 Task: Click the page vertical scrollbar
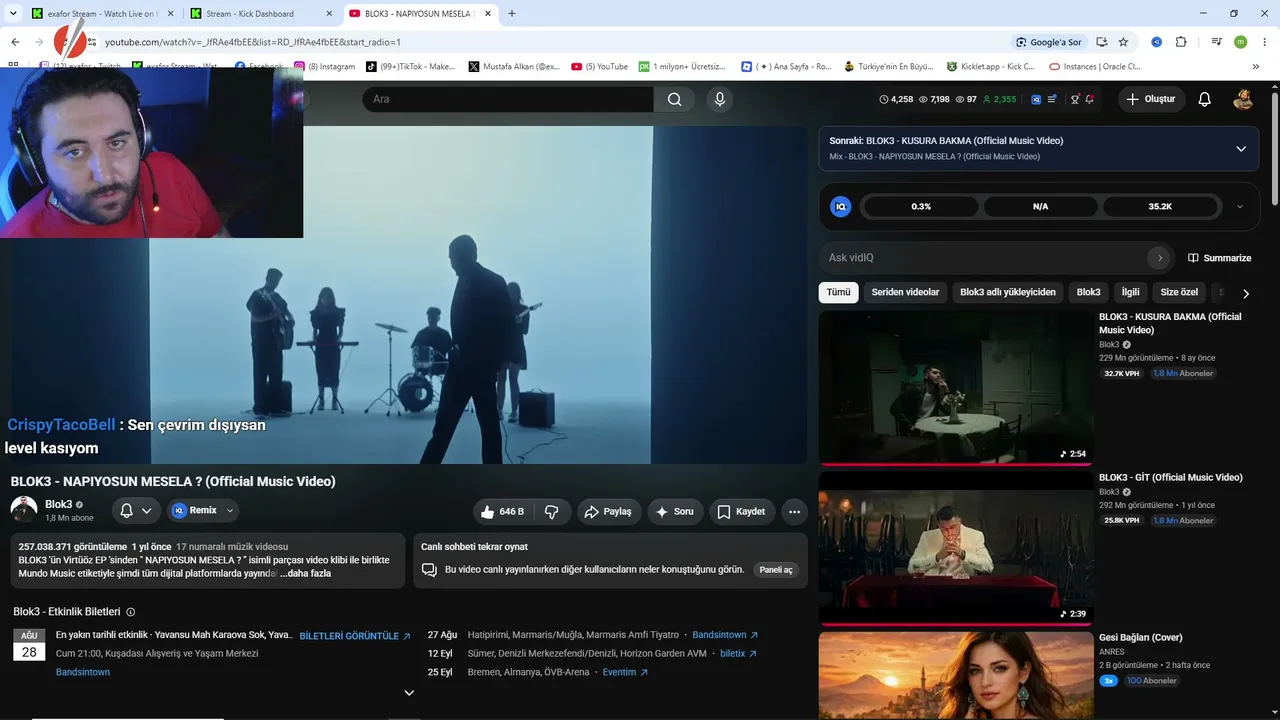tap(1274, 150)
